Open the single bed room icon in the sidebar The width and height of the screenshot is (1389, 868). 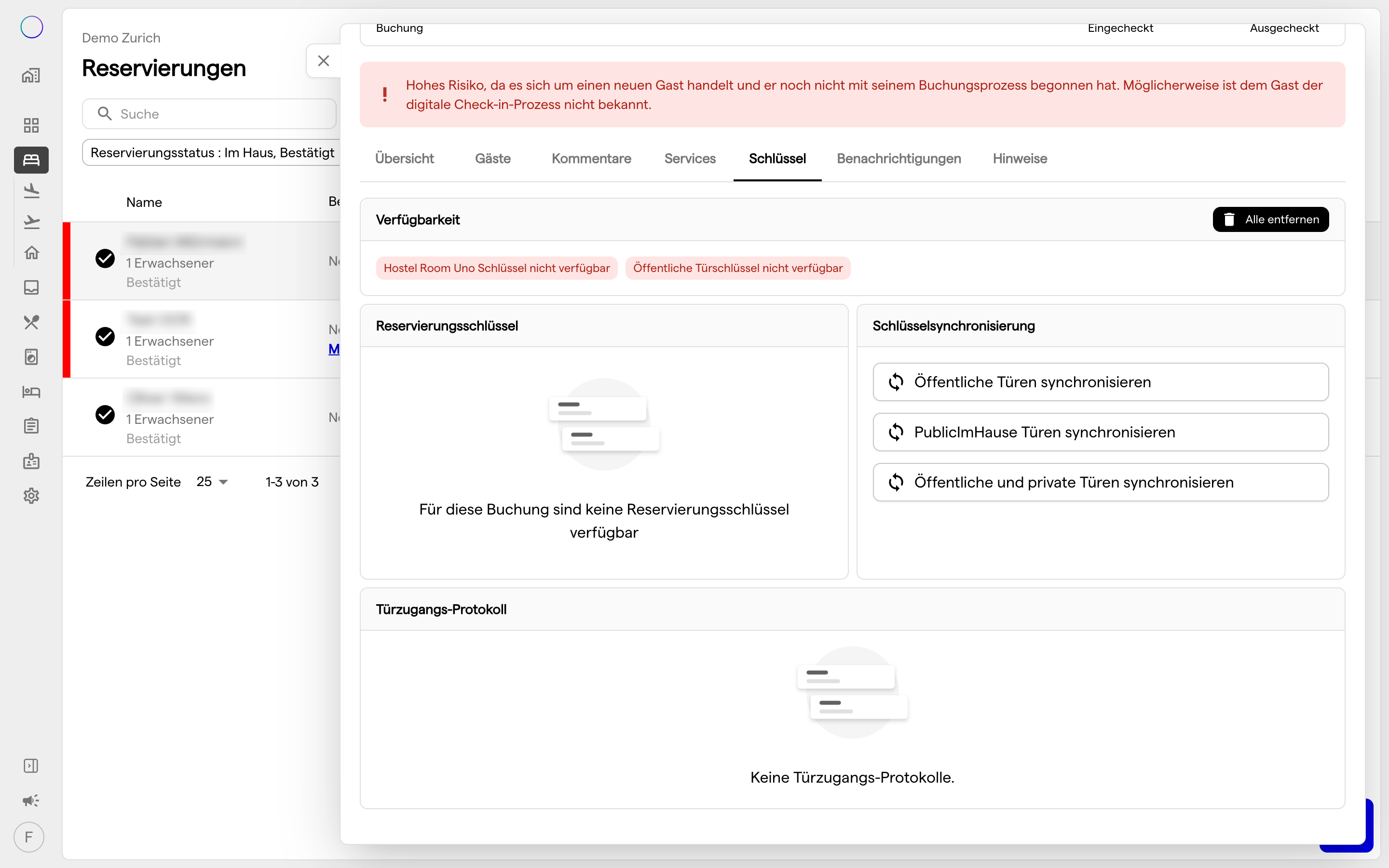(x=31, y=392)
